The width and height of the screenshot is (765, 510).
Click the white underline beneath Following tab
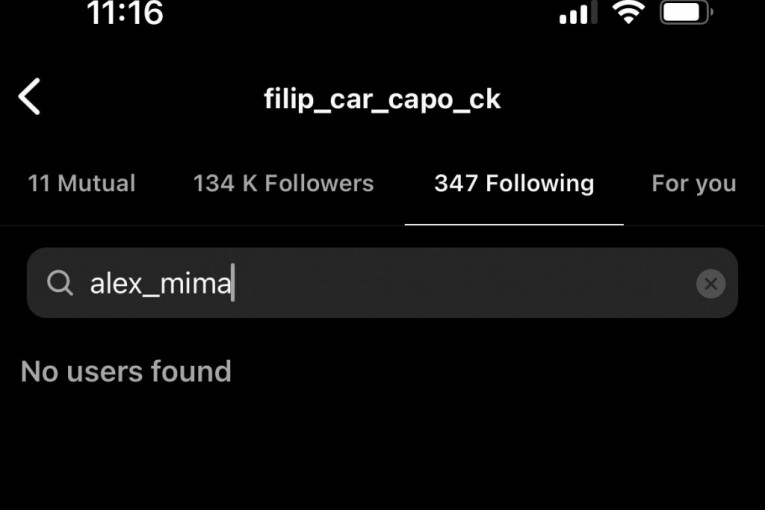[514, 224]
